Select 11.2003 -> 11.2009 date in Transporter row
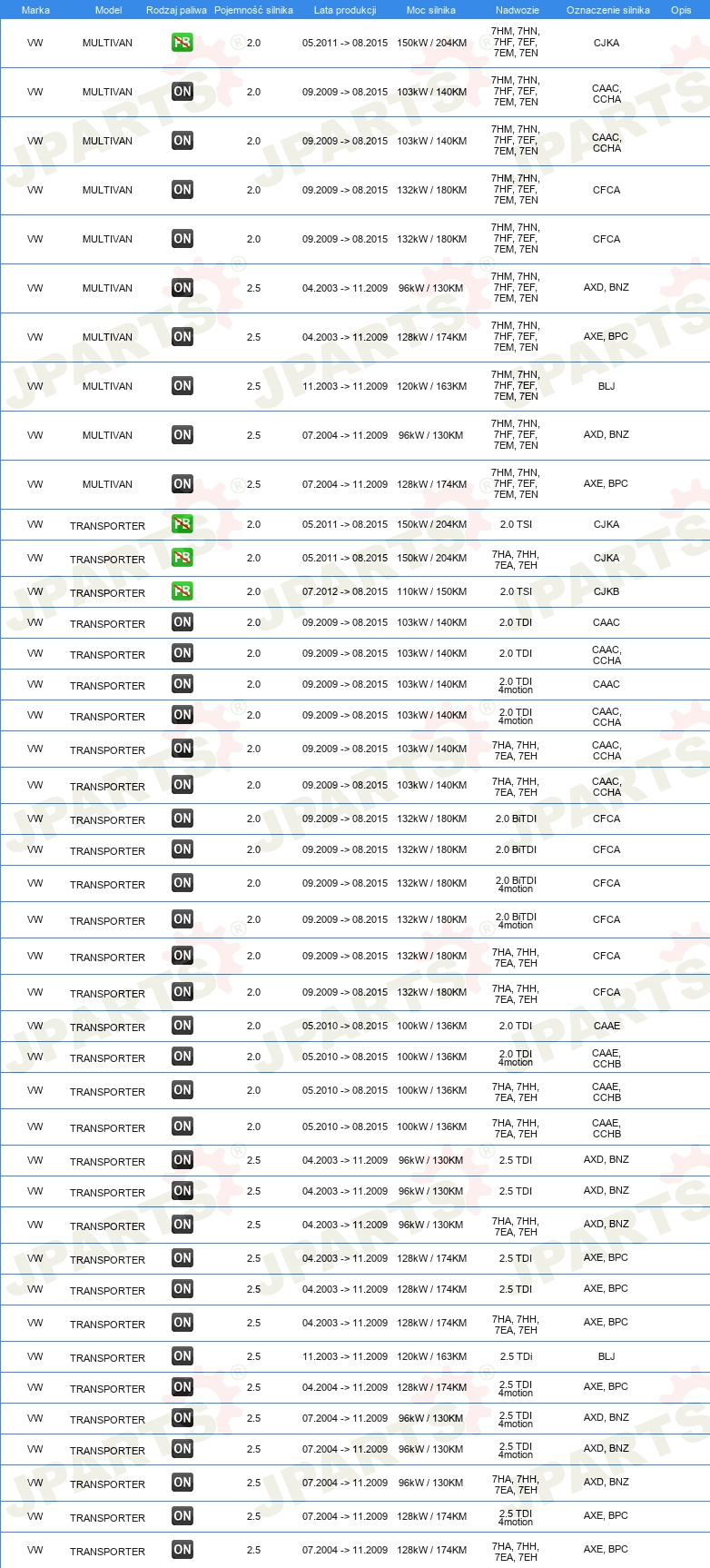This screenshot has width=710, height=1568. point(345,1356)
